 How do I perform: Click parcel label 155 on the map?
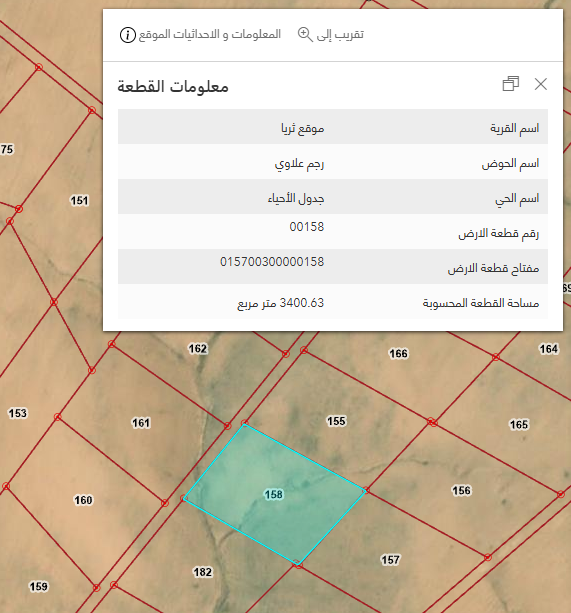point(337,421)
